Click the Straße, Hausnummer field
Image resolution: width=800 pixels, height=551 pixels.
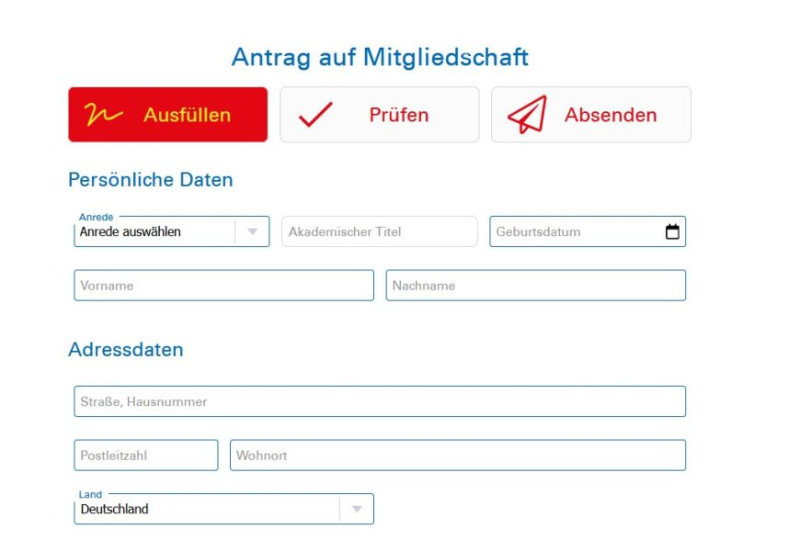click(379, 401)
